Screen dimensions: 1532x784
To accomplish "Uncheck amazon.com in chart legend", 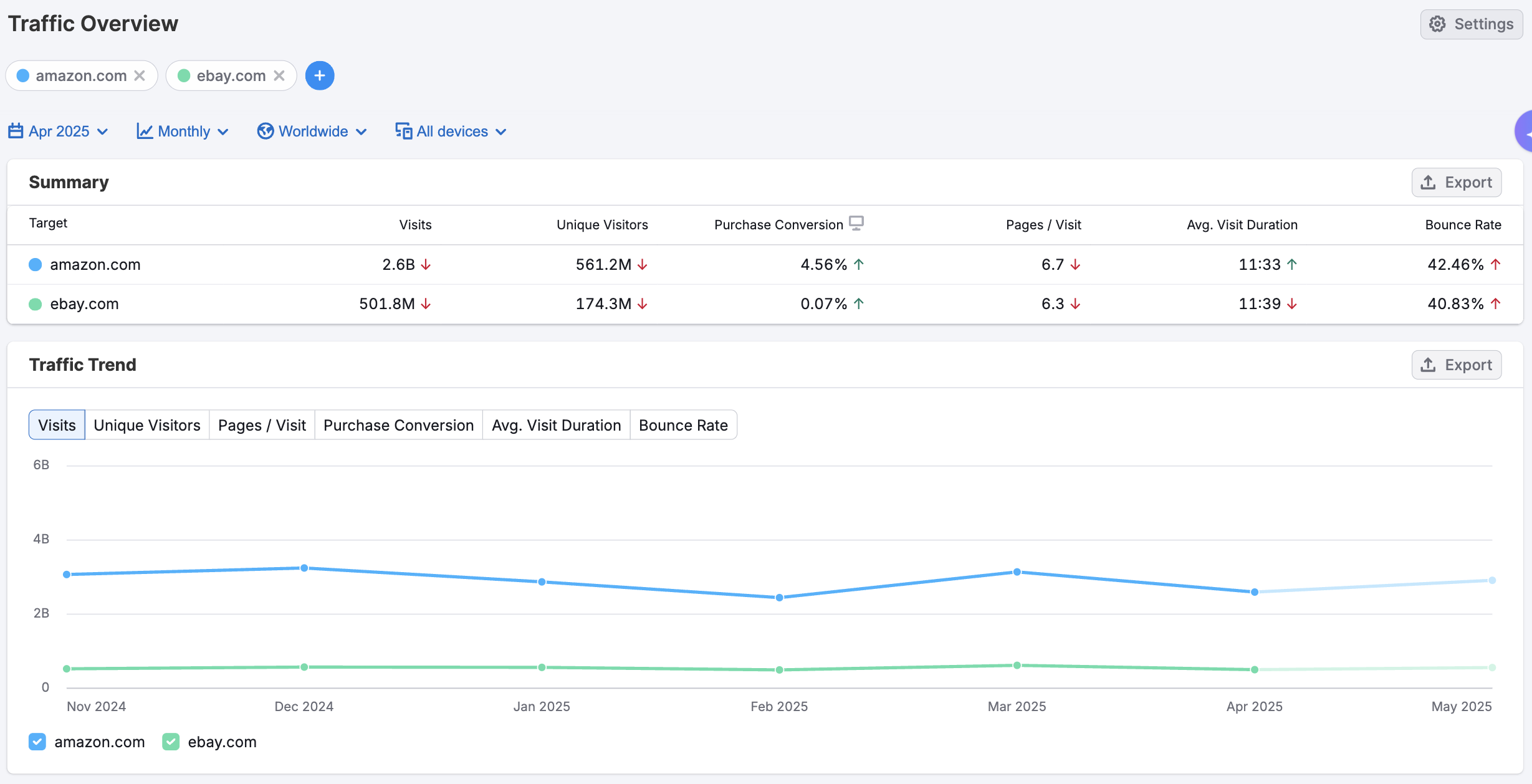I will point(37,742).
